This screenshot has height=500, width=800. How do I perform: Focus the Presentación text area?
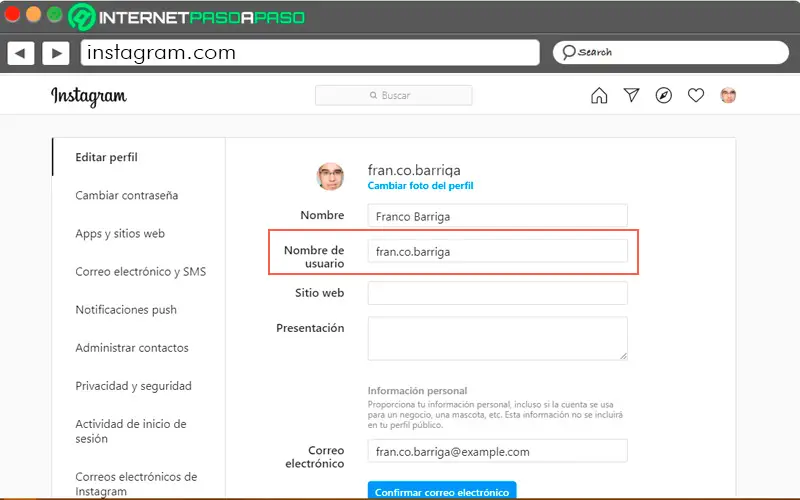pyautogui.click(x=497, y=338)
